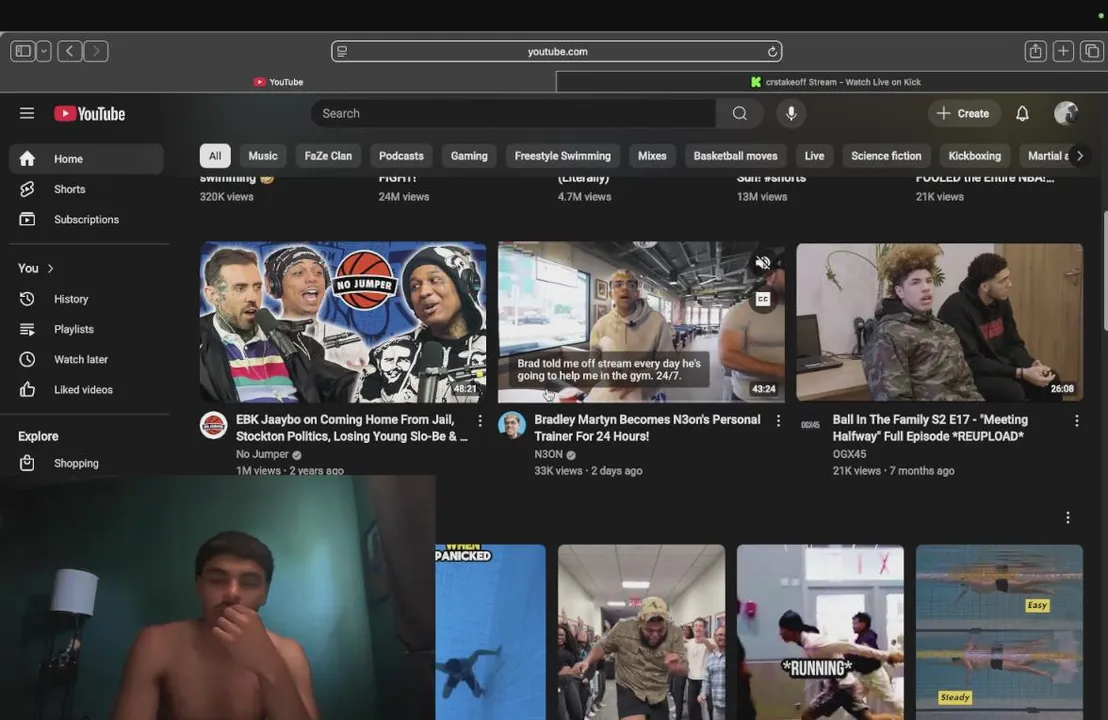Click the page settings icon in address bar
This screenshot has width=1108, height=720.
tap(342, 52)
